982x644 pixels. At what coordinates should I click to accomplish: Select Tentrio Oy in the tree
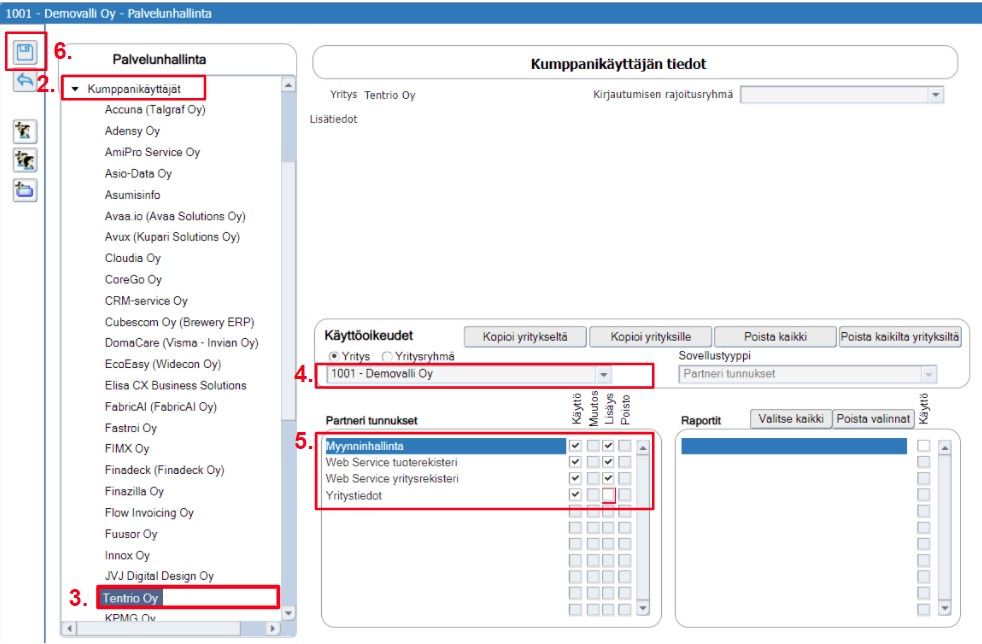click(131, 598)
